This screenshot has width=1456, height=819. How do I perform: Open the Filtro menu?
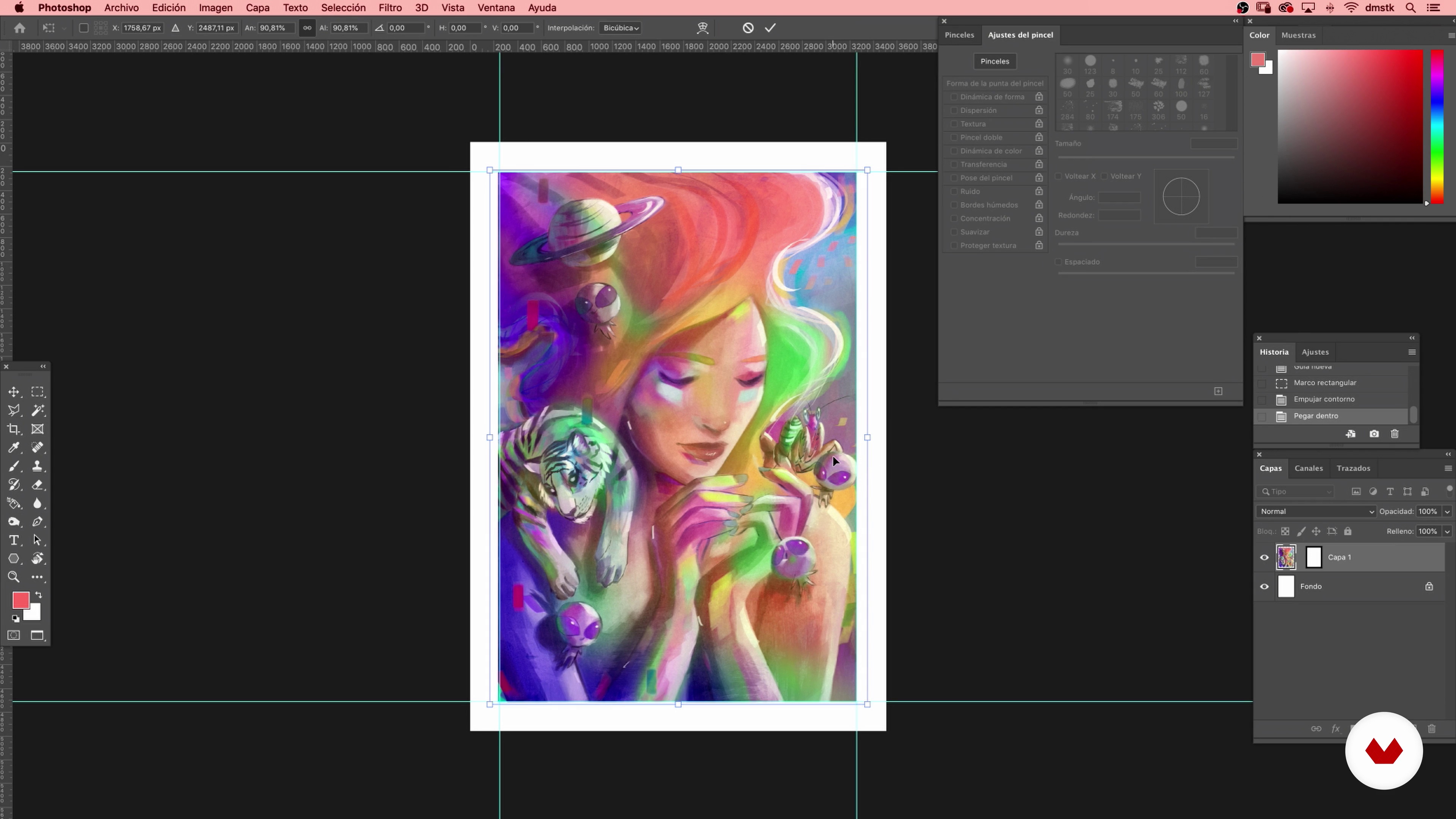(390, 8)
